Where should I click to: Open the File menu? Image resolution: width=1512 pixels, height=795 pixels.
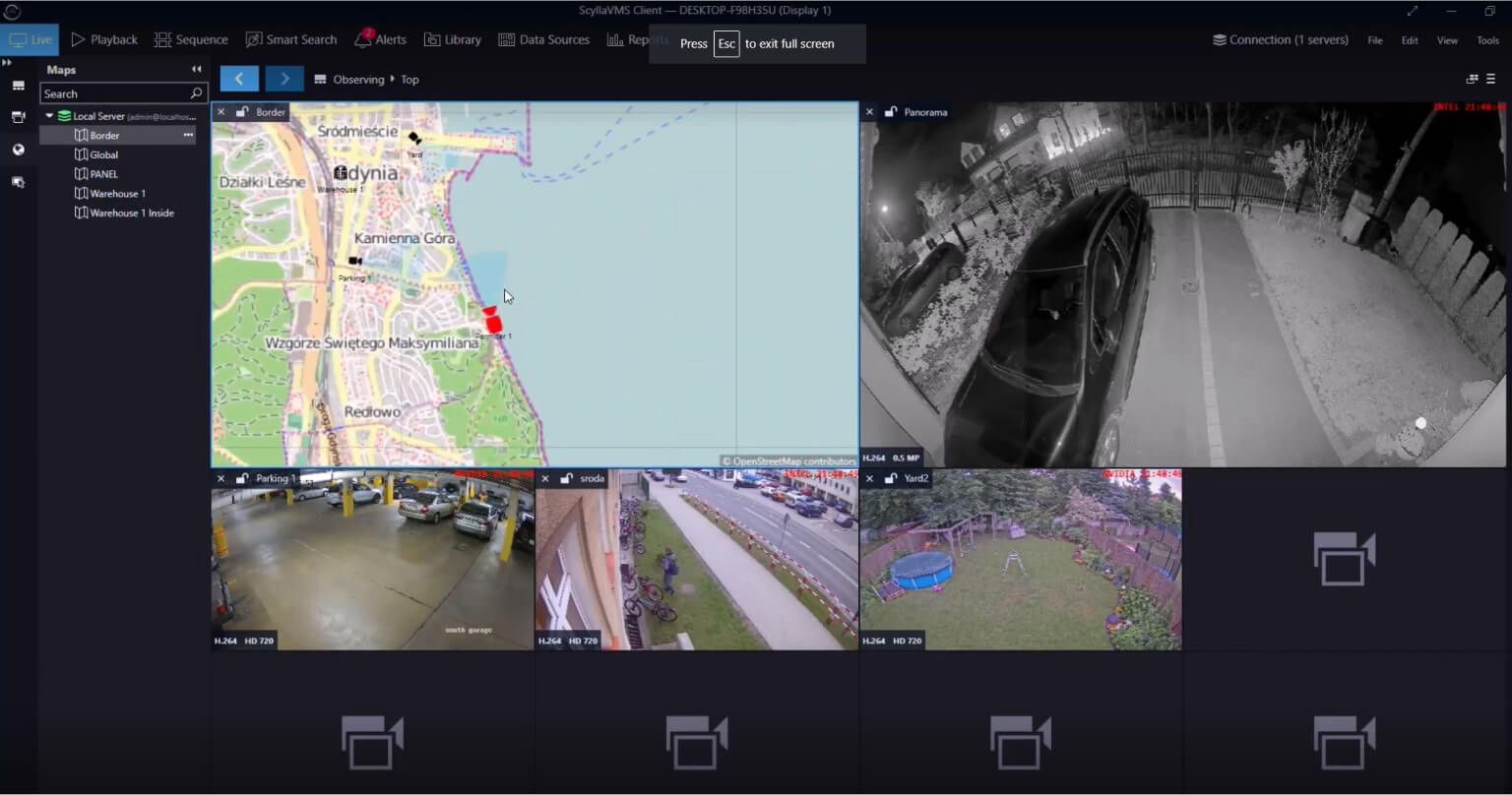[x=1375, y=40]
